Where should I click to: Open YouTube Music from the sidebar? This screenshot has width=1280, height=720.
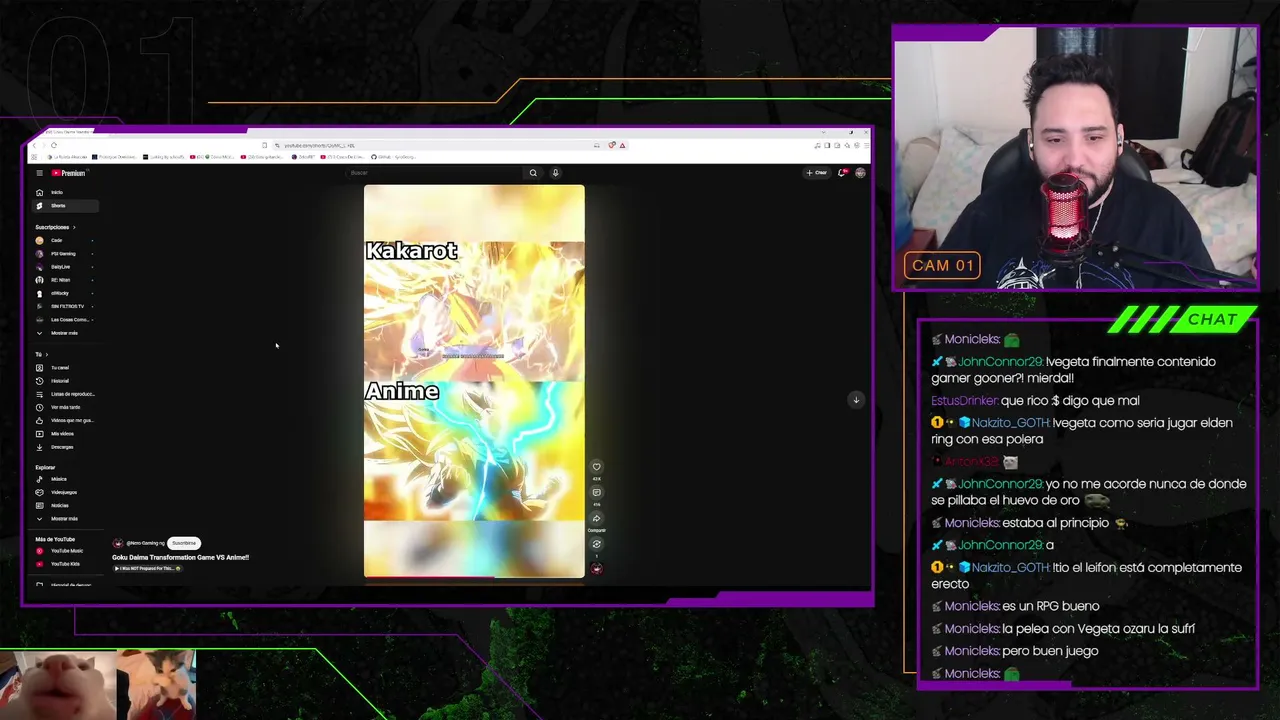pyautogui.click(x=66, y=551)
